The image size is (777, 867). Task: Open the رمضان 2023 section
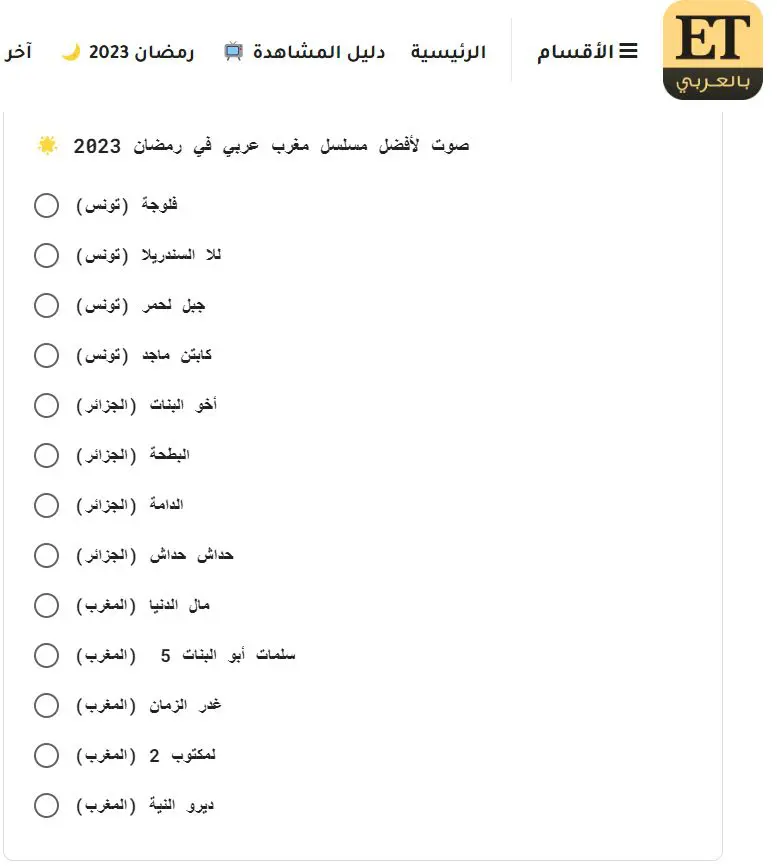pos(141,52)
